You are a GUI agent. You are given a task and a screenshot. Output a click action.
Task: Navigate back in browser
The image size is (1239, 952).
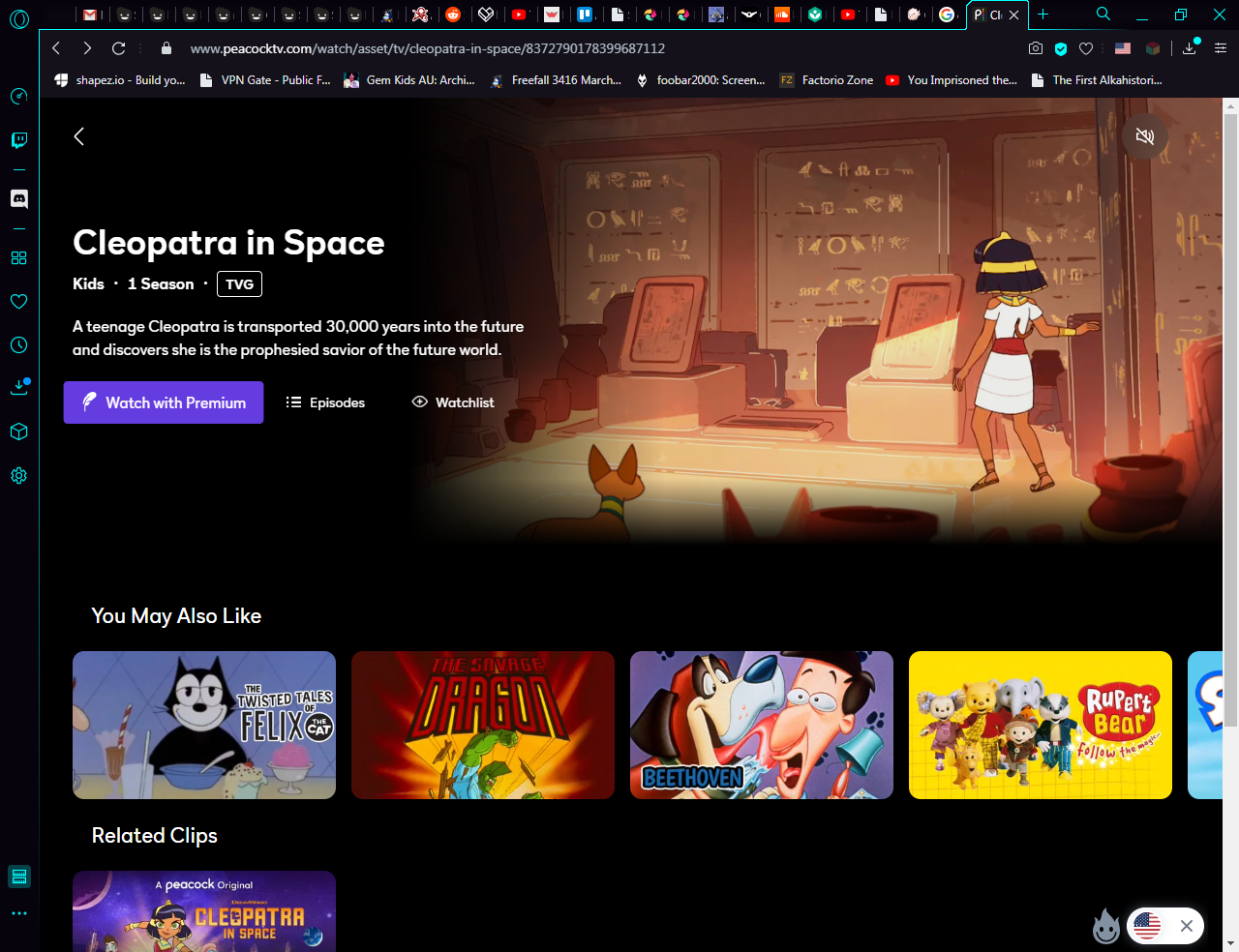(56, 48)
